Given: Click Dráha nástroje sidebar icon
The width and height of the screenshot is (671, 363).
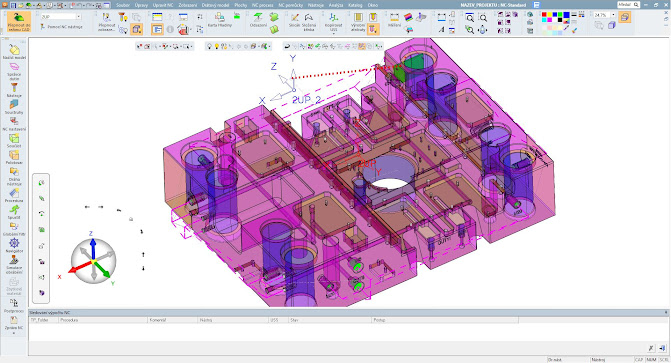Looking at the screenshot, I should pos(14,176).
